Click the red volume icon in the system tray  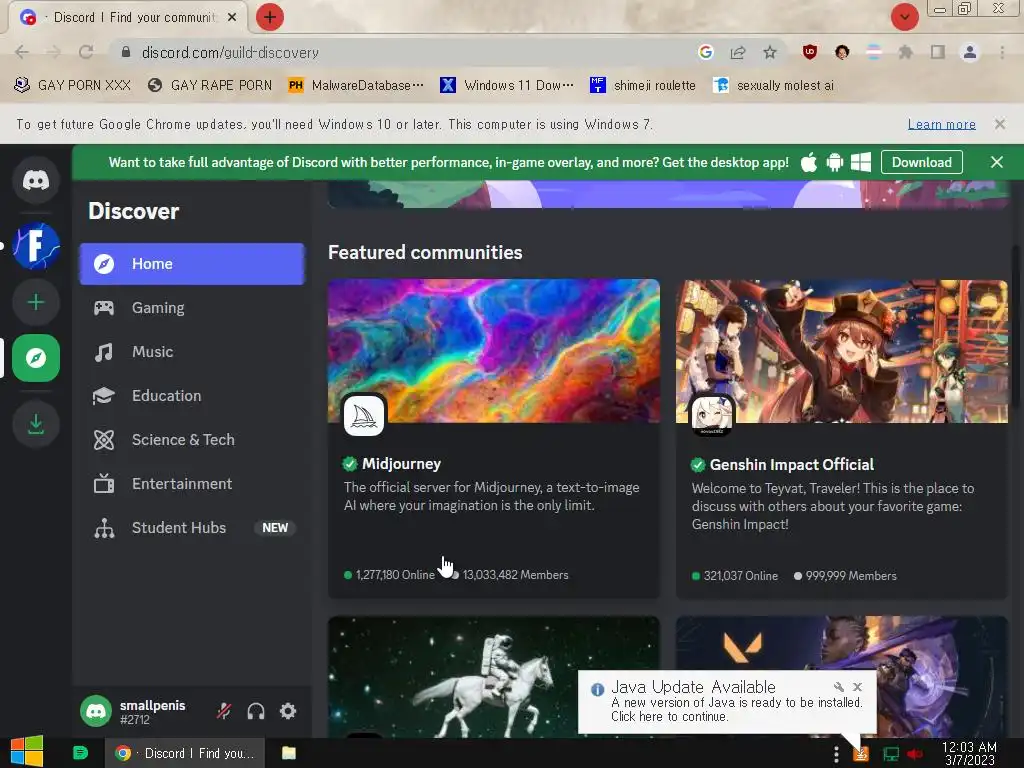point(915,754)
